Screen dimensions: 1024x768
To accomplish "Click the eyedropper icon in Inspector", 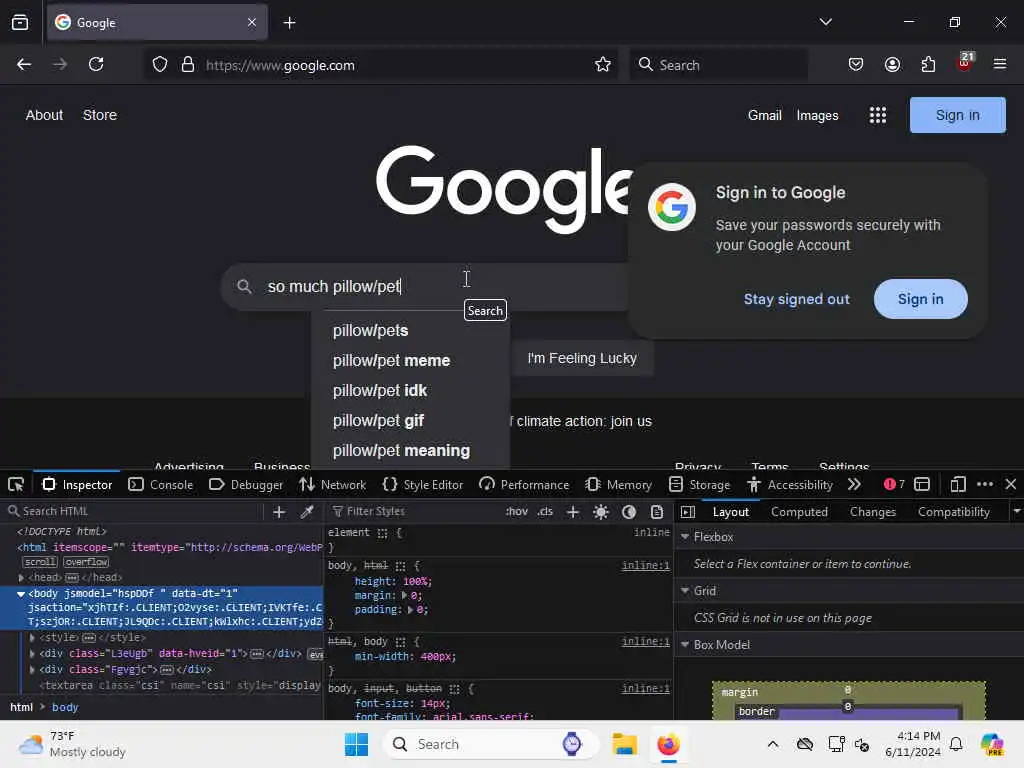I will click(x=307, y=512).
